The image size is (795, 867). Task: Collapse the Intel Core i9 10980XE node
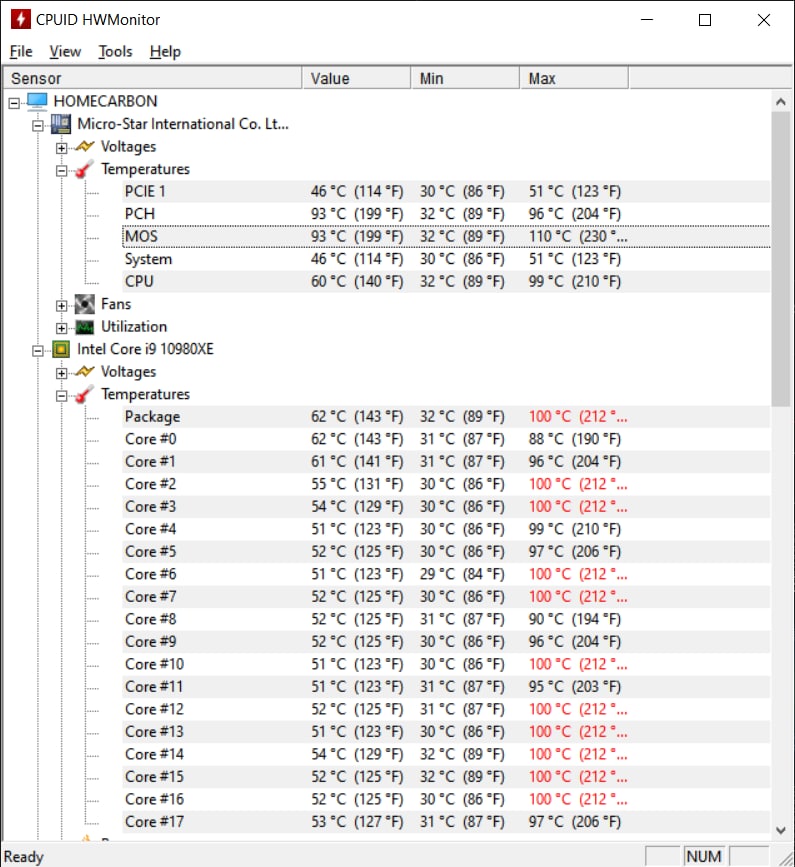click(x=38, y=351)
